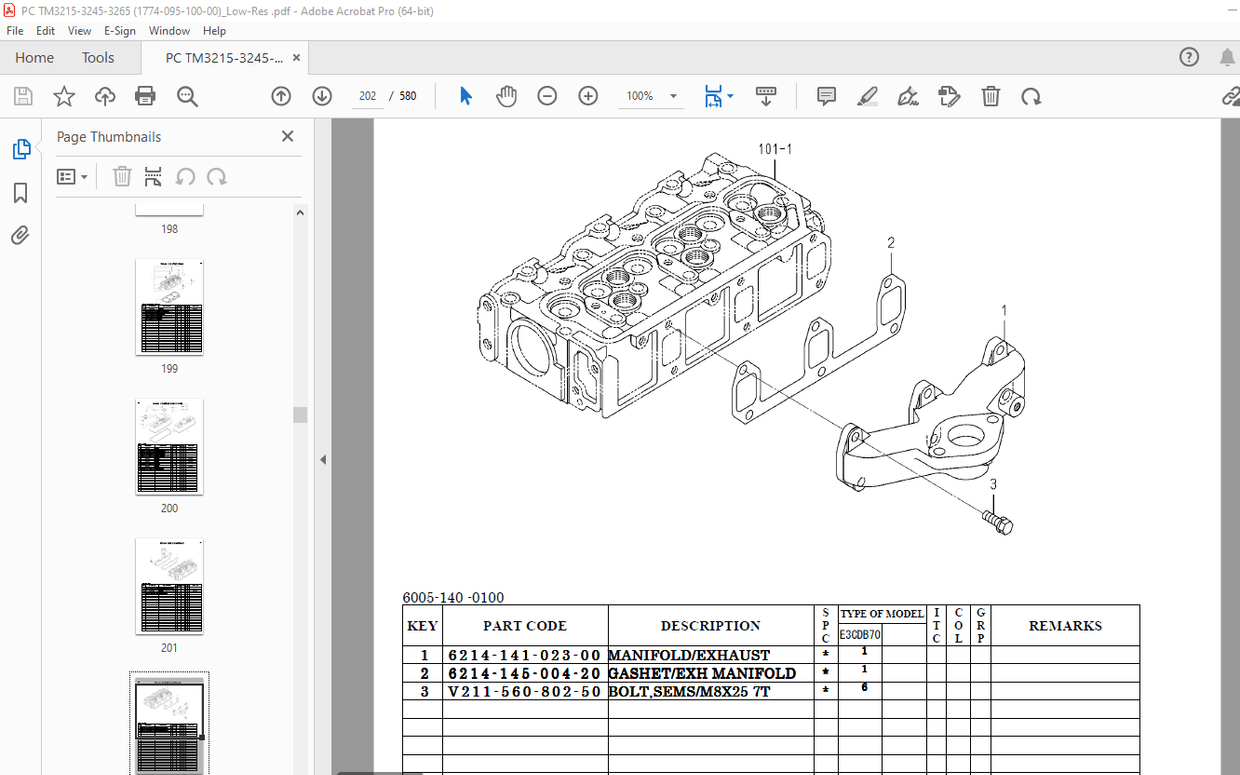Viewport: 1240px width, 775px height.
Task: Open the scrolling mode keyboard icon
Action: tap(766, 96)
